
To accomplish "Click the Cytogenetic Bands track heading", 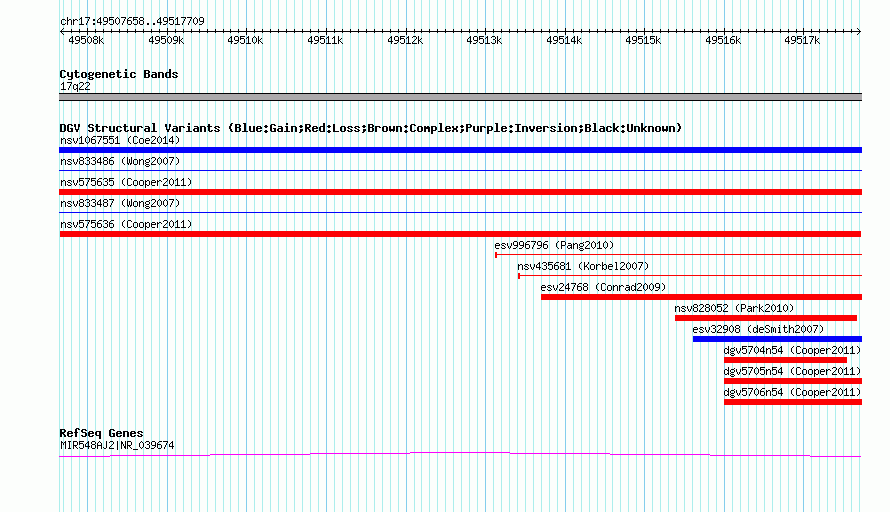I will tap(119, 74).
